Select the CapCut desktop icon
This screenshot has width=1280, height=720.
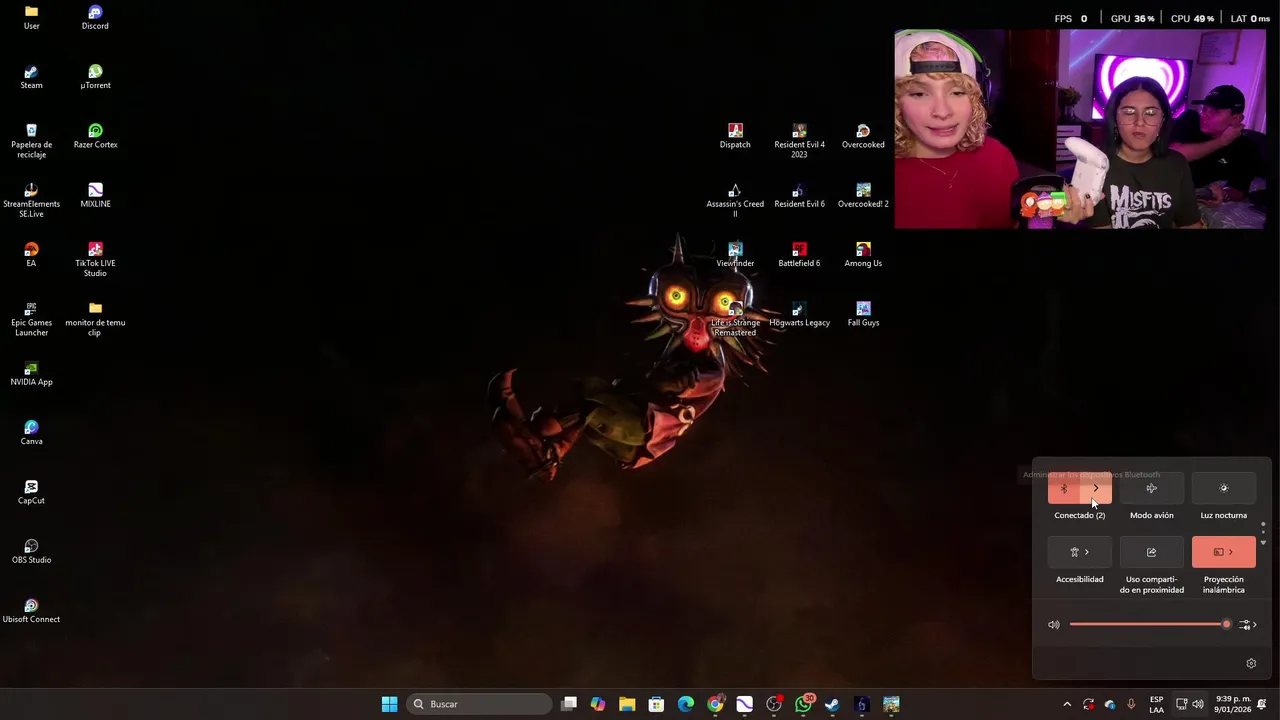(x=32, y=491)
